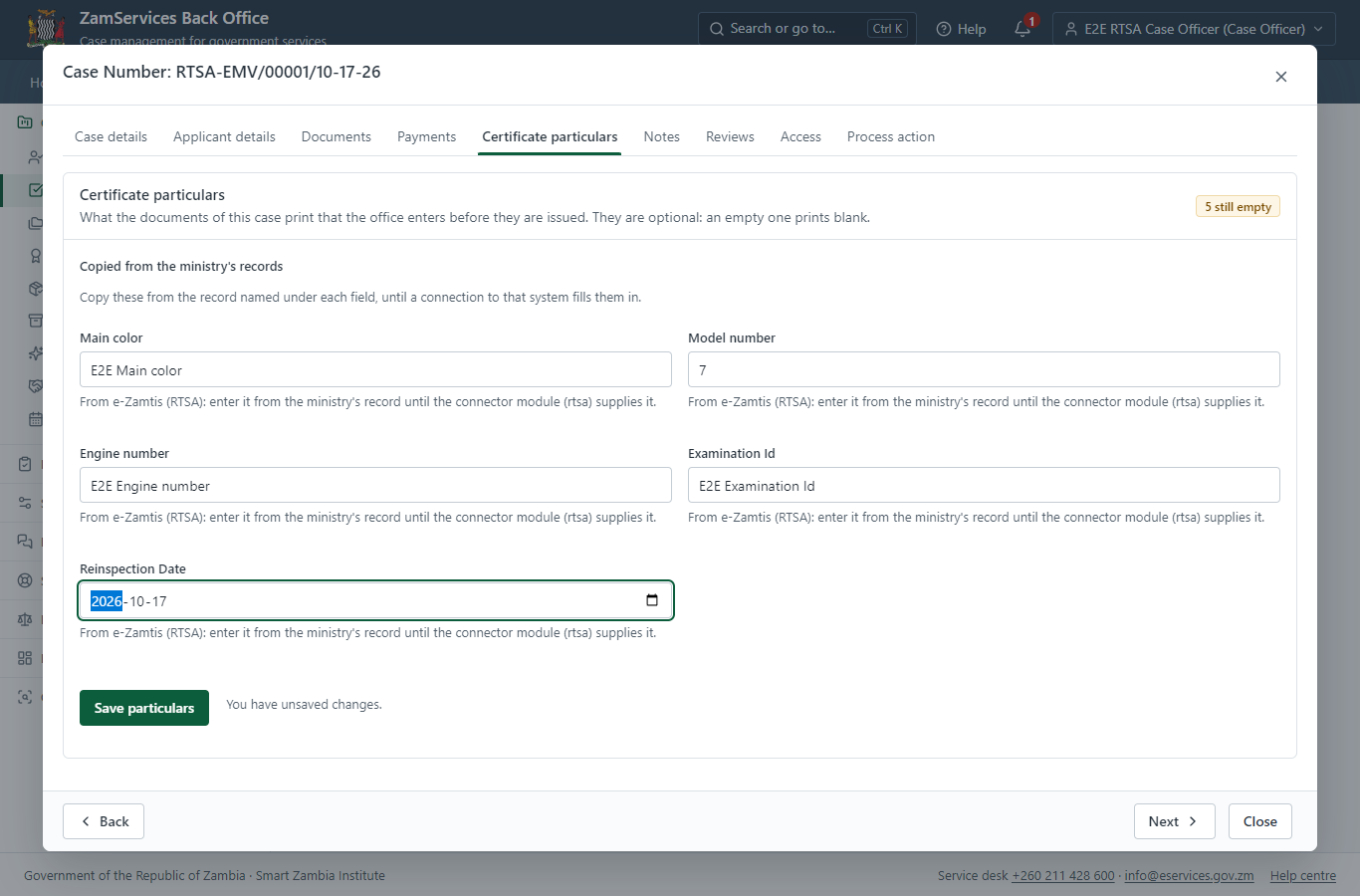This screenshot has width=1360, height=896.
Task: Click the lifebuoy support icon in the sidebar
Action: [x=25, y=580]
